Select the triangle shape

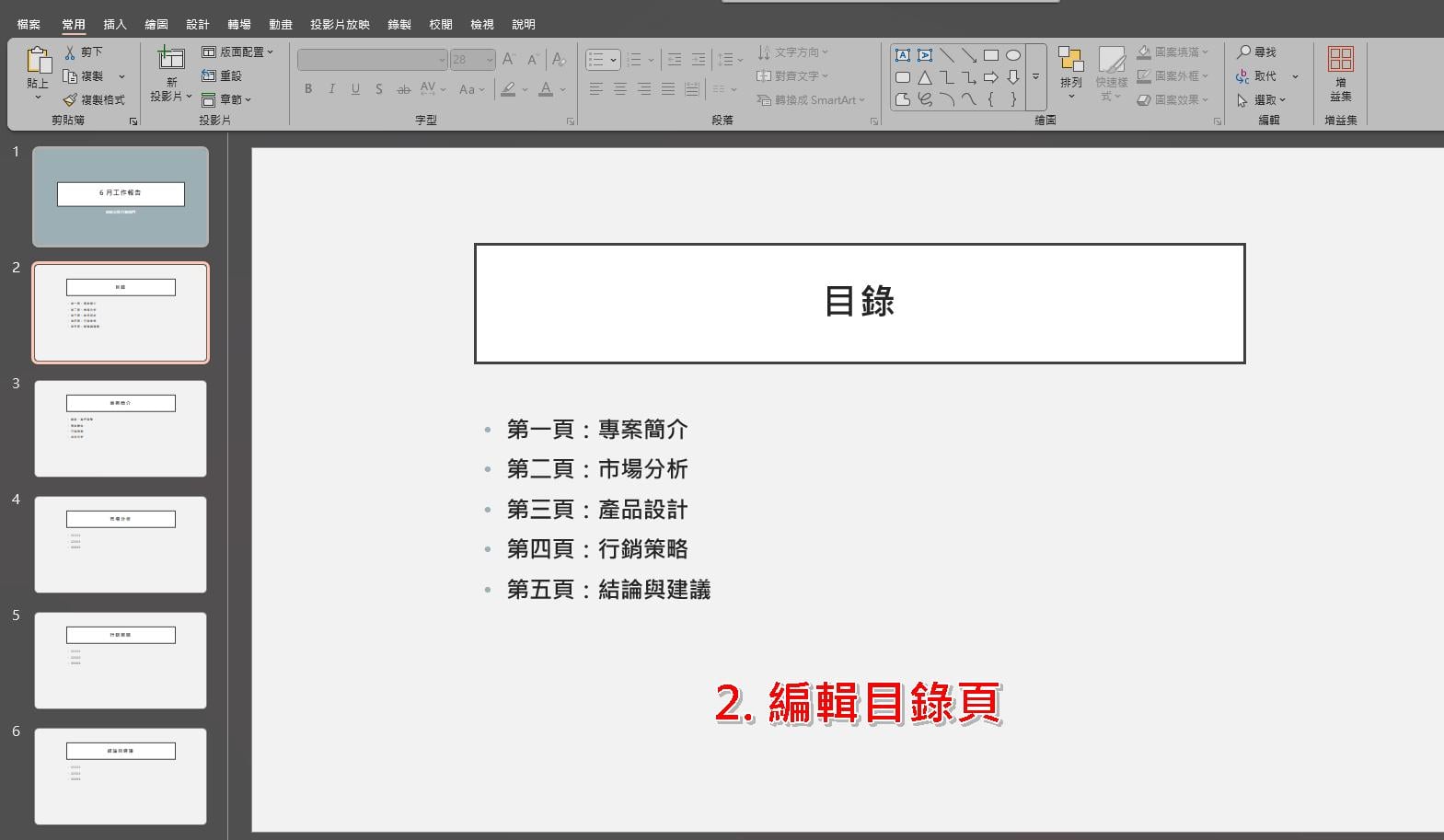pyautogui.click(x=925, y=77)
